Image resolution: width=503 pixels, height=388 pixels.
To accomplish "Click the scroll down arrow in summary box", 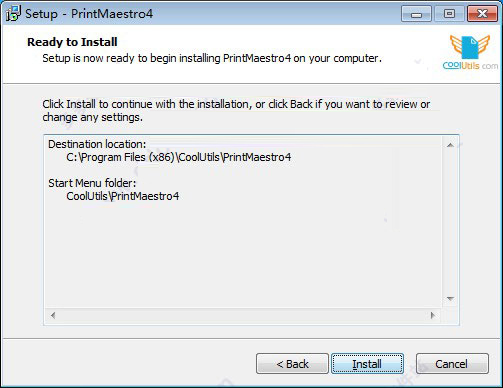I will pos(450,299).
